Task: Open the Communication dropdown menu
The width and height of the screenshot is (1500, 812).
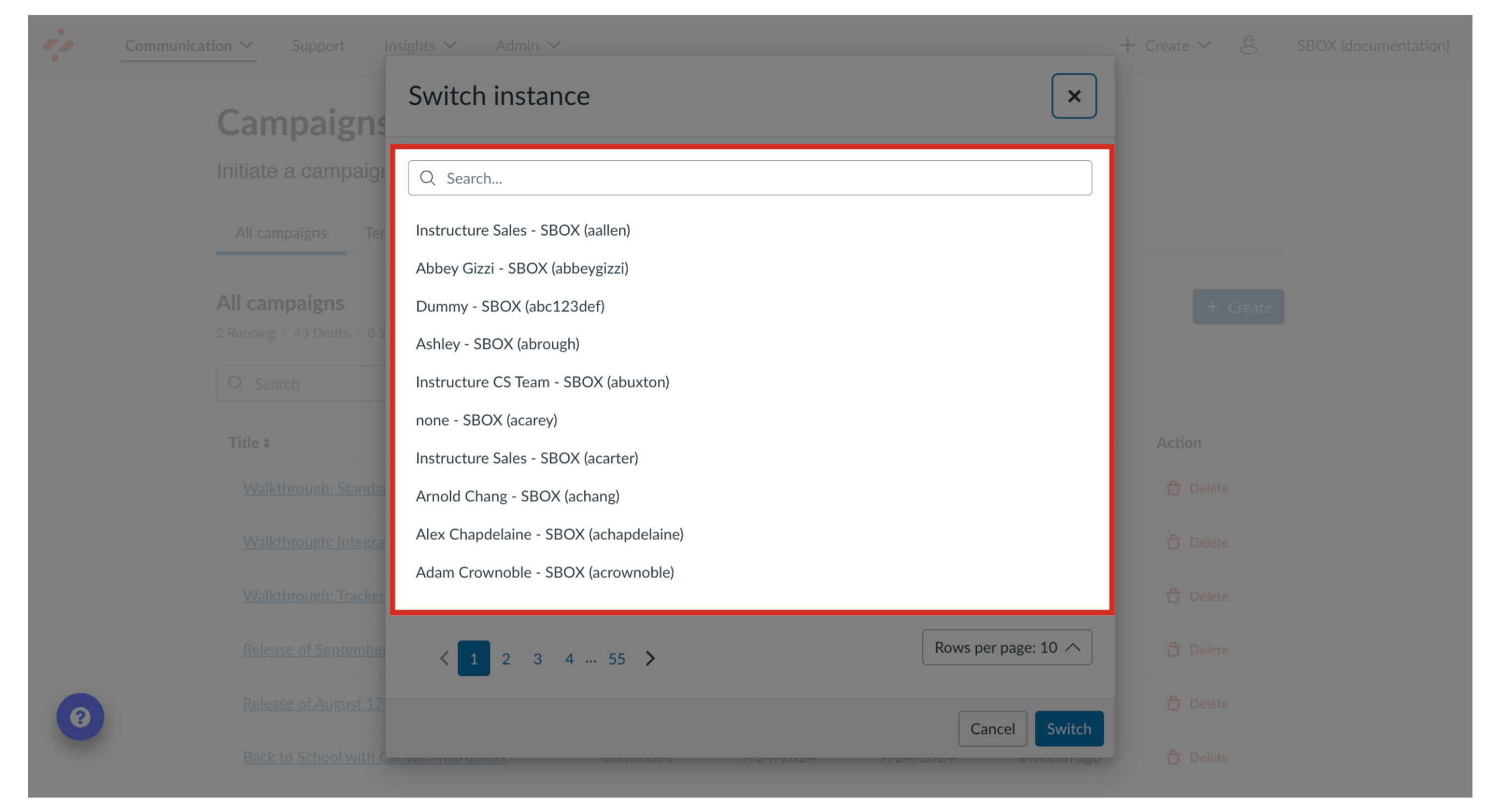Action: point(189,46)
